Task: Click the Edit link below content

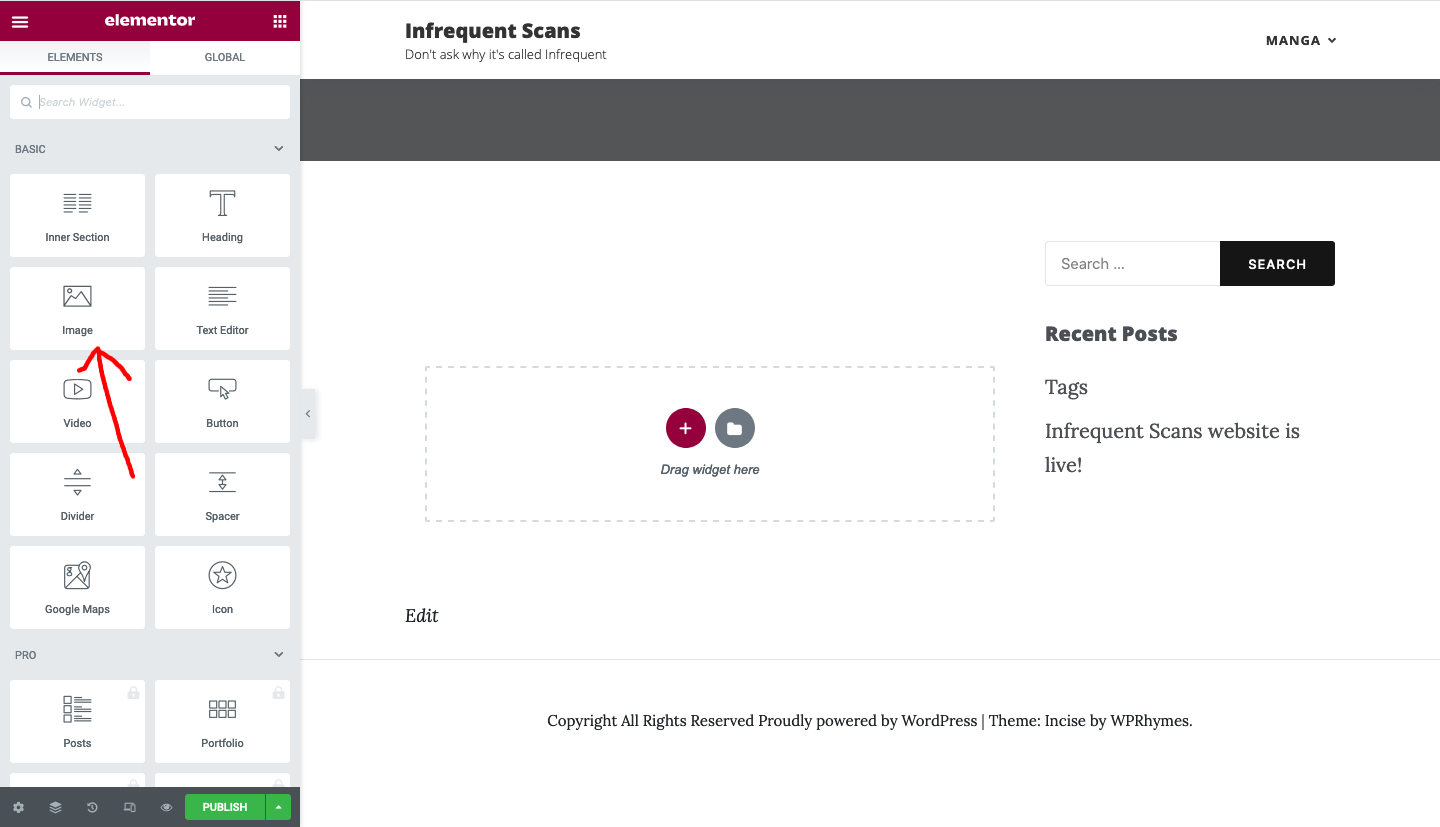Action: [x=422, y=615]
